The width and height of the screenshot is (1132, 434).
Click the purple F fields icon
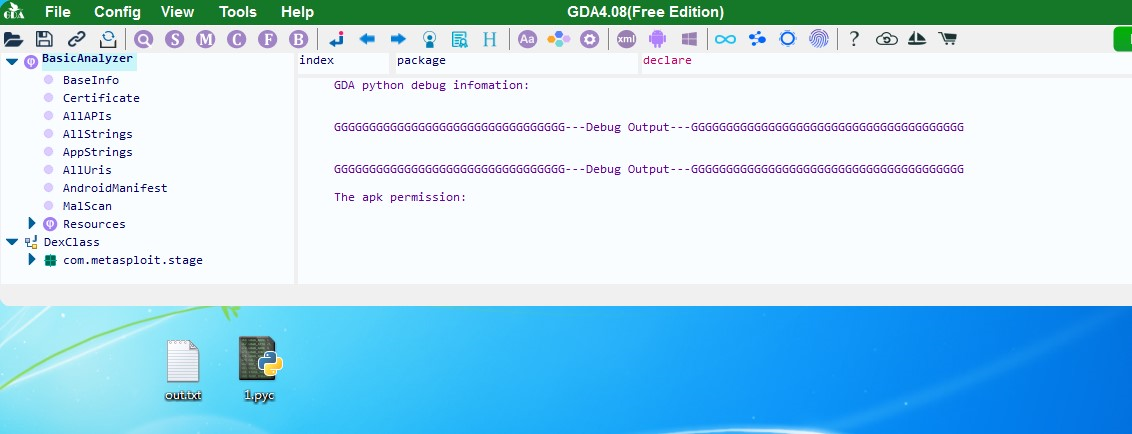coord(268,39)
